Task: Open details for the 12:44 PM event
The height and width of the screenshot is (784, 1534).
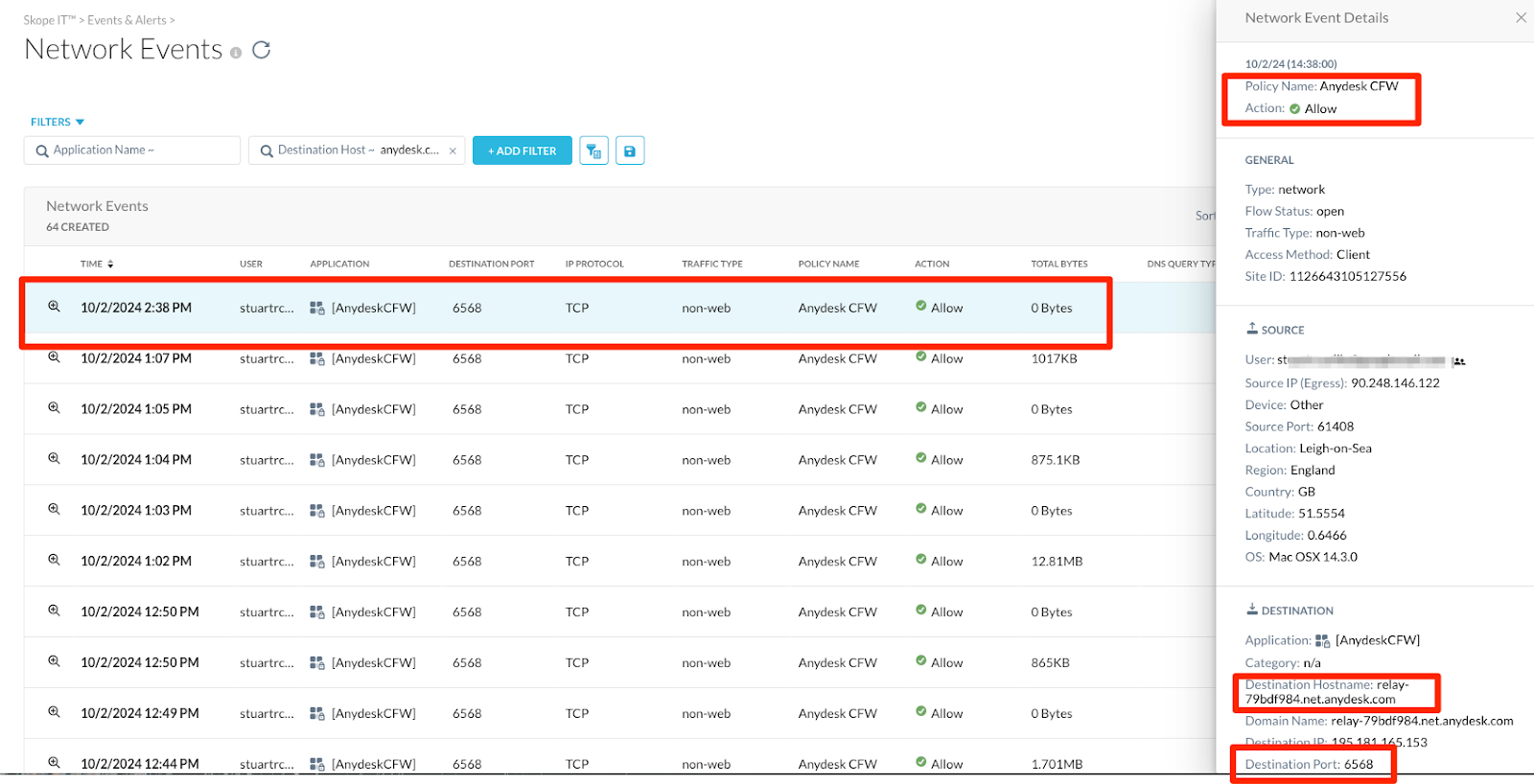Action: pyautogui.click(x=55, y=763)
